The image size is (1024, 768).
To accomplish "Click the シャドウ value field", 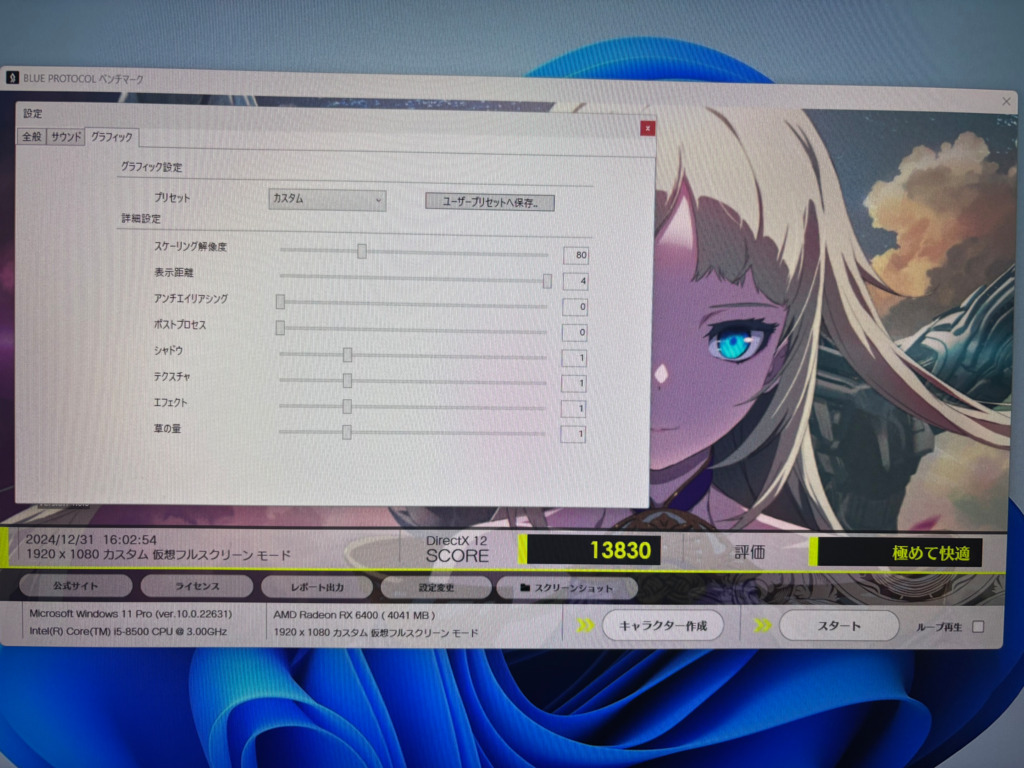I will [573, 357].
